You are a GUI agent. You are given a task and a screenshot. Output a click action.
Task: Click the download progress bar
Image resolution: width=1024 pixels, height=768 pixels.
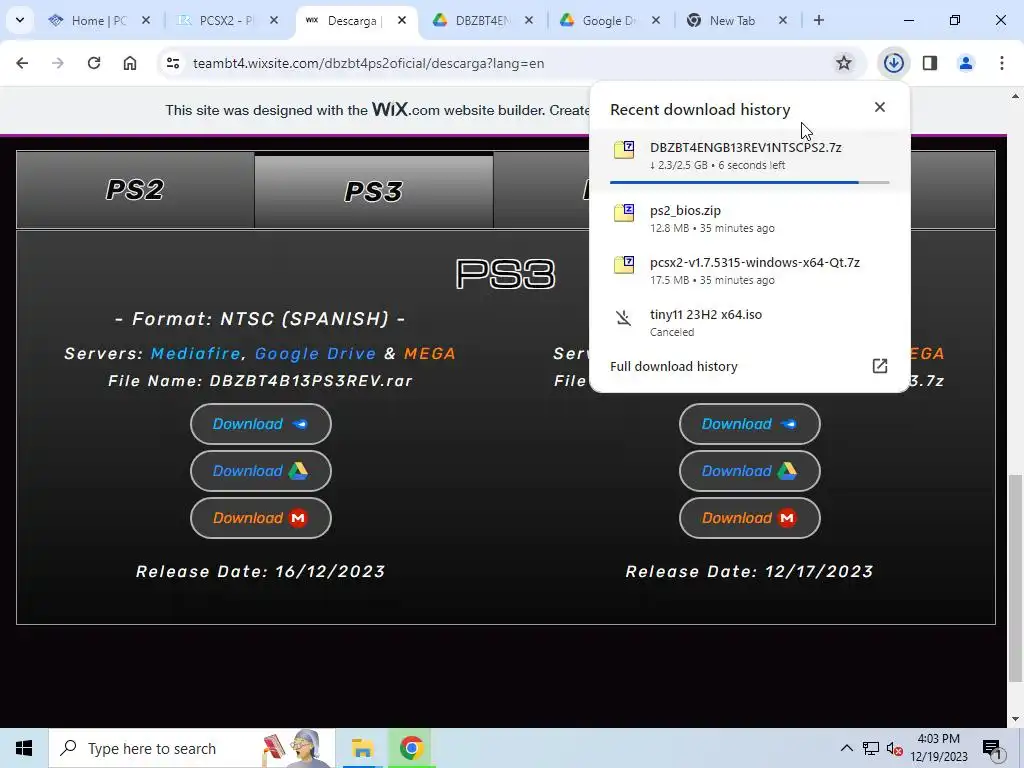[749, 182]
